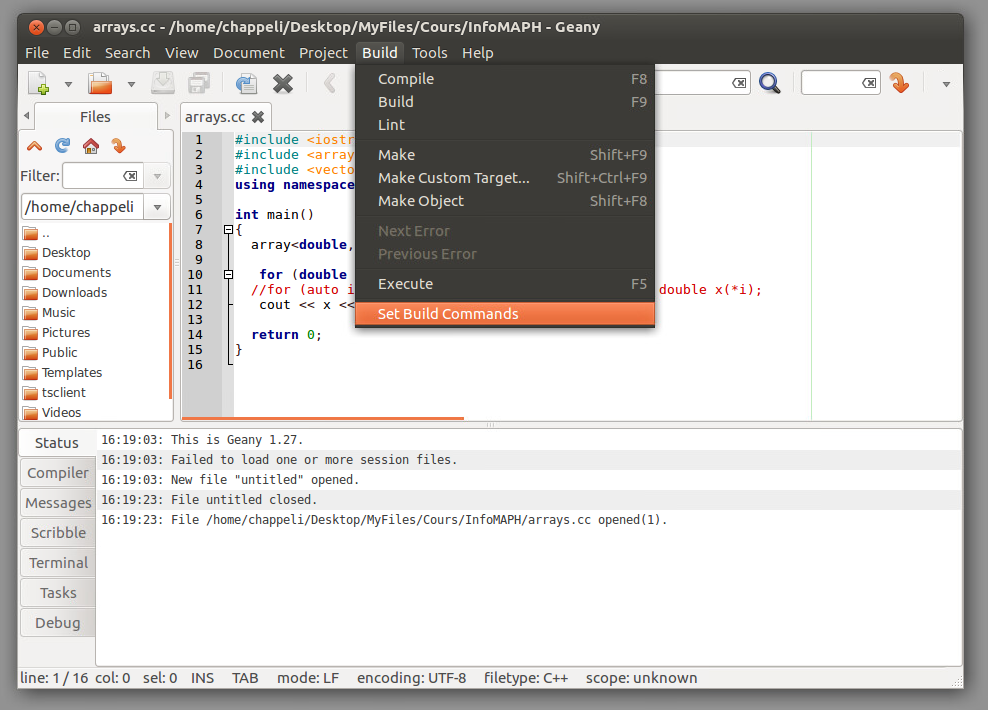988x710 pixels.
Task: Click the magnifier Find icon in toolbar
Action: click(x=769, y=83)
